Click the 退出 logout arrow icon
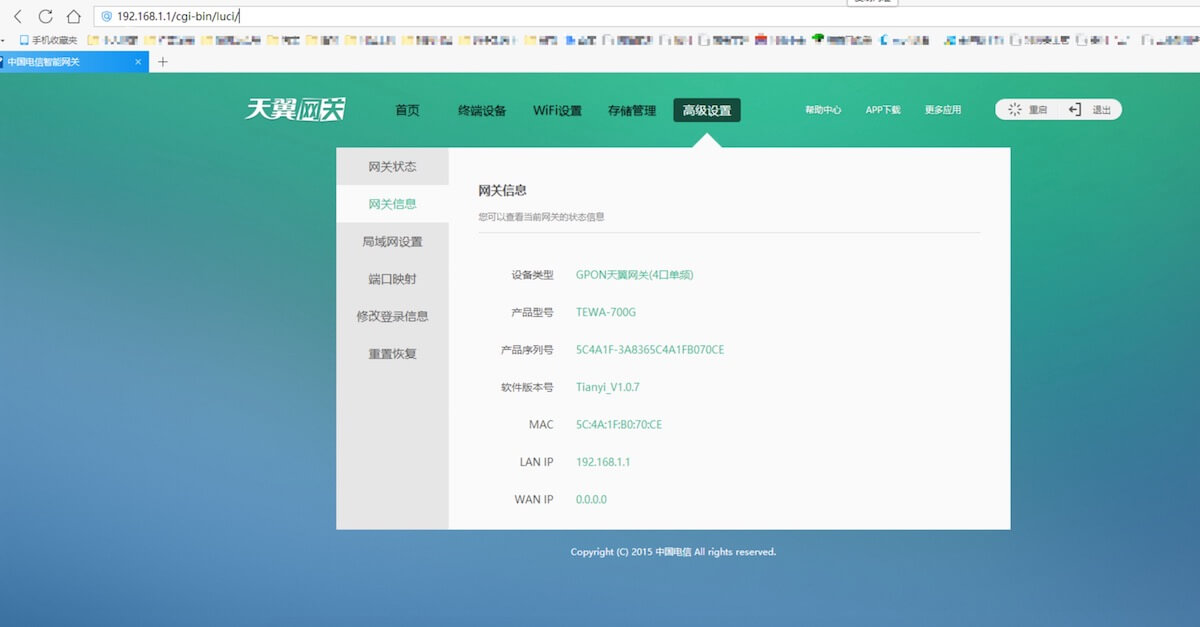The image size is (1200, 627). tap(1075, 110)
